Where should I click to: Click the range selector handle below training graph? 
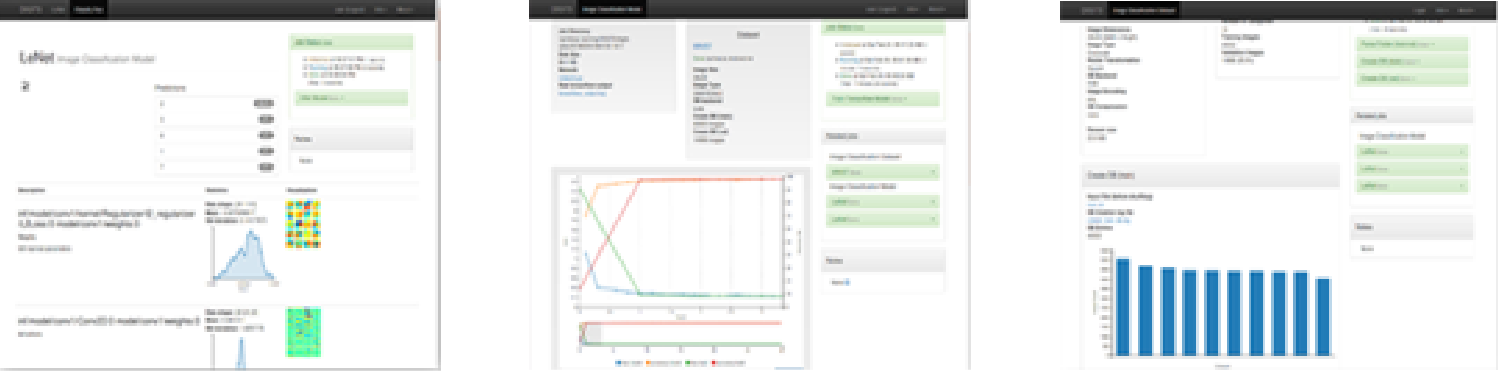coord(589,334)
